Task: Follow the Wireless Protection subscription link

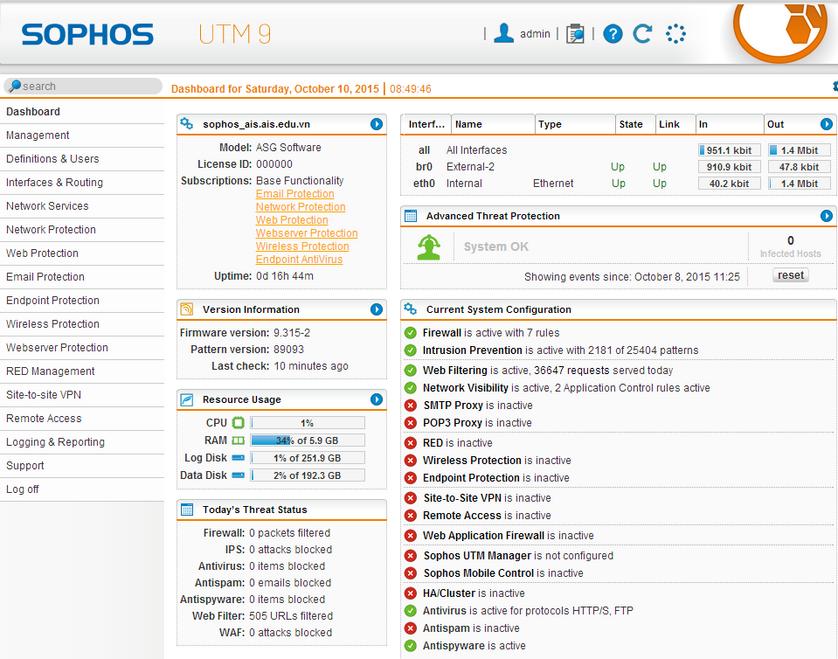Action: (x=302, y=246)
